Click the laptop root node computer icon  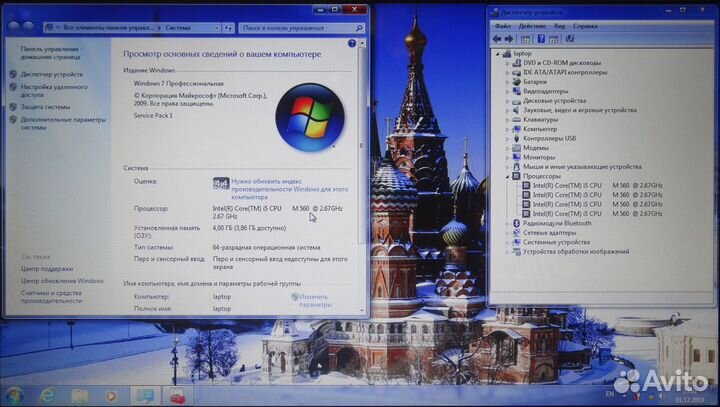[x=506, y=53]
